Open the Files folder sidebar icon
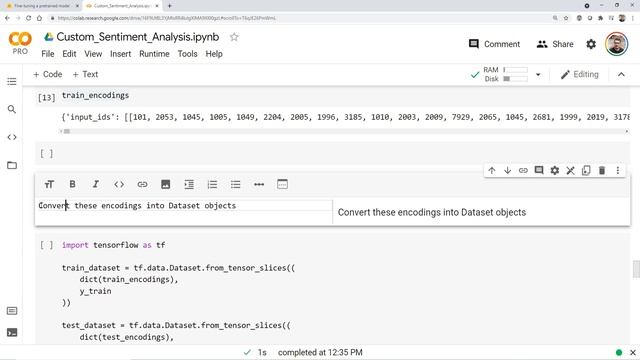Screen dimensions: 640x360 tap(12, 165)
